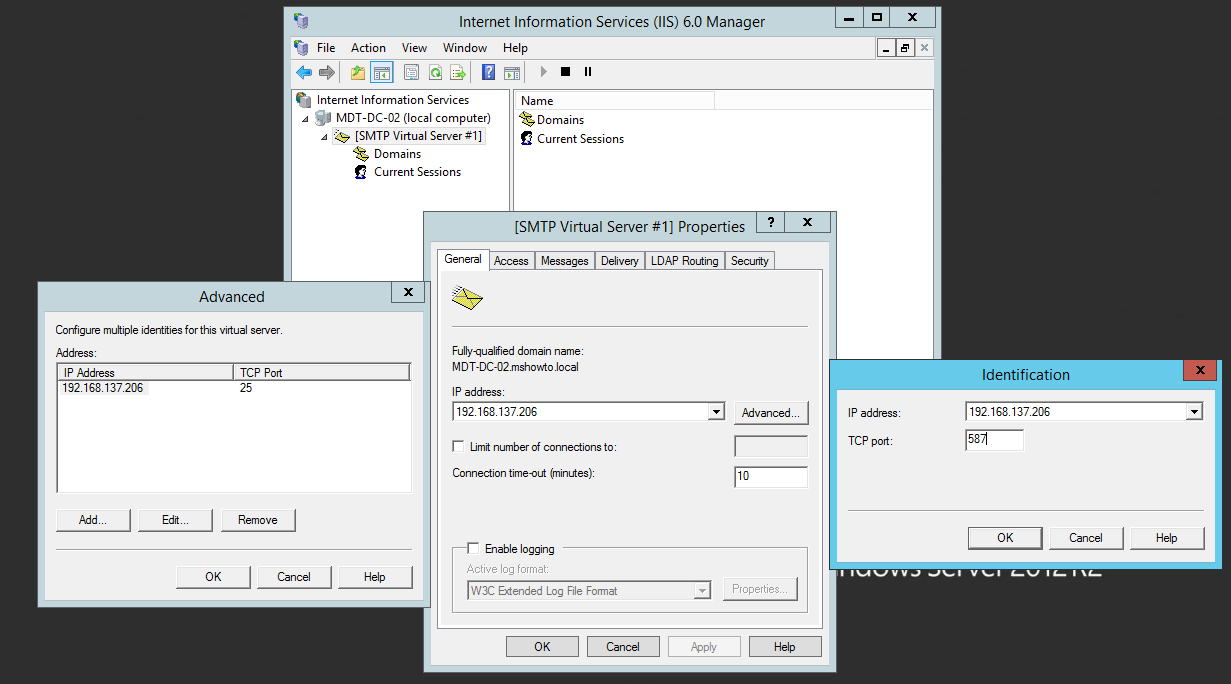Click the Up One Level folder icon
Image resolution: width=1231 pixels, height=684 pixels.
point(358,72)
